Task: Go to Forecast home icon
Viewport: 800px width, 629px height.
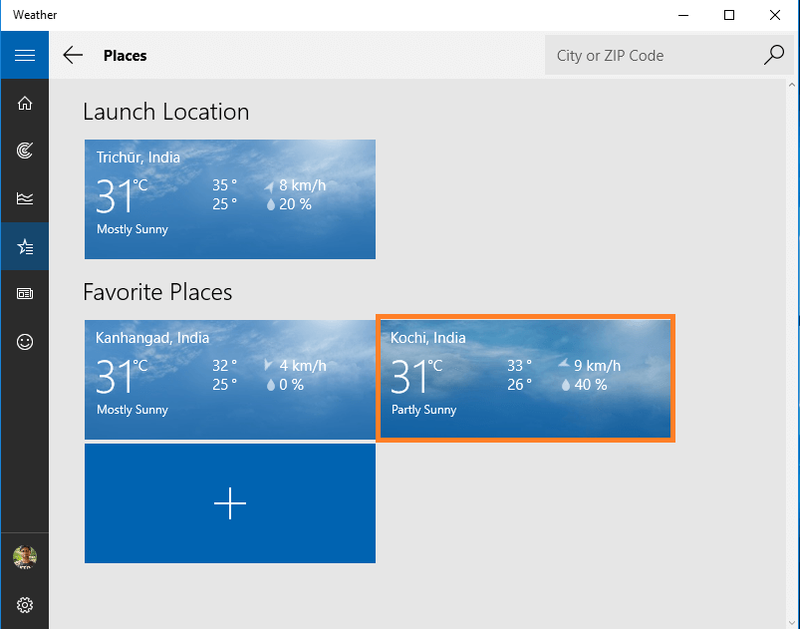Action: (24, 104)
